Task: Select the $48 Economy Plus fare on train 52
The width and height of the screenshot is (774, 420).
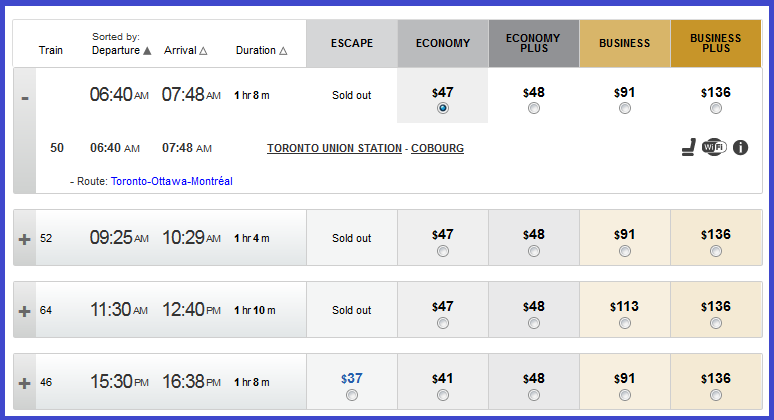Action: 534,251
